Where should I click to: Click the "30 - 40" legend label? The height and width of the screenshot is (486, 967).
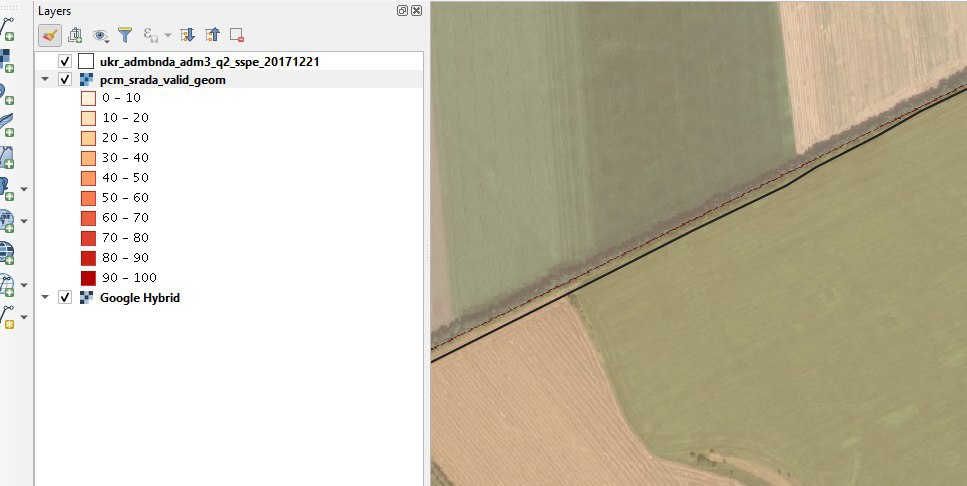coord(125,157)
